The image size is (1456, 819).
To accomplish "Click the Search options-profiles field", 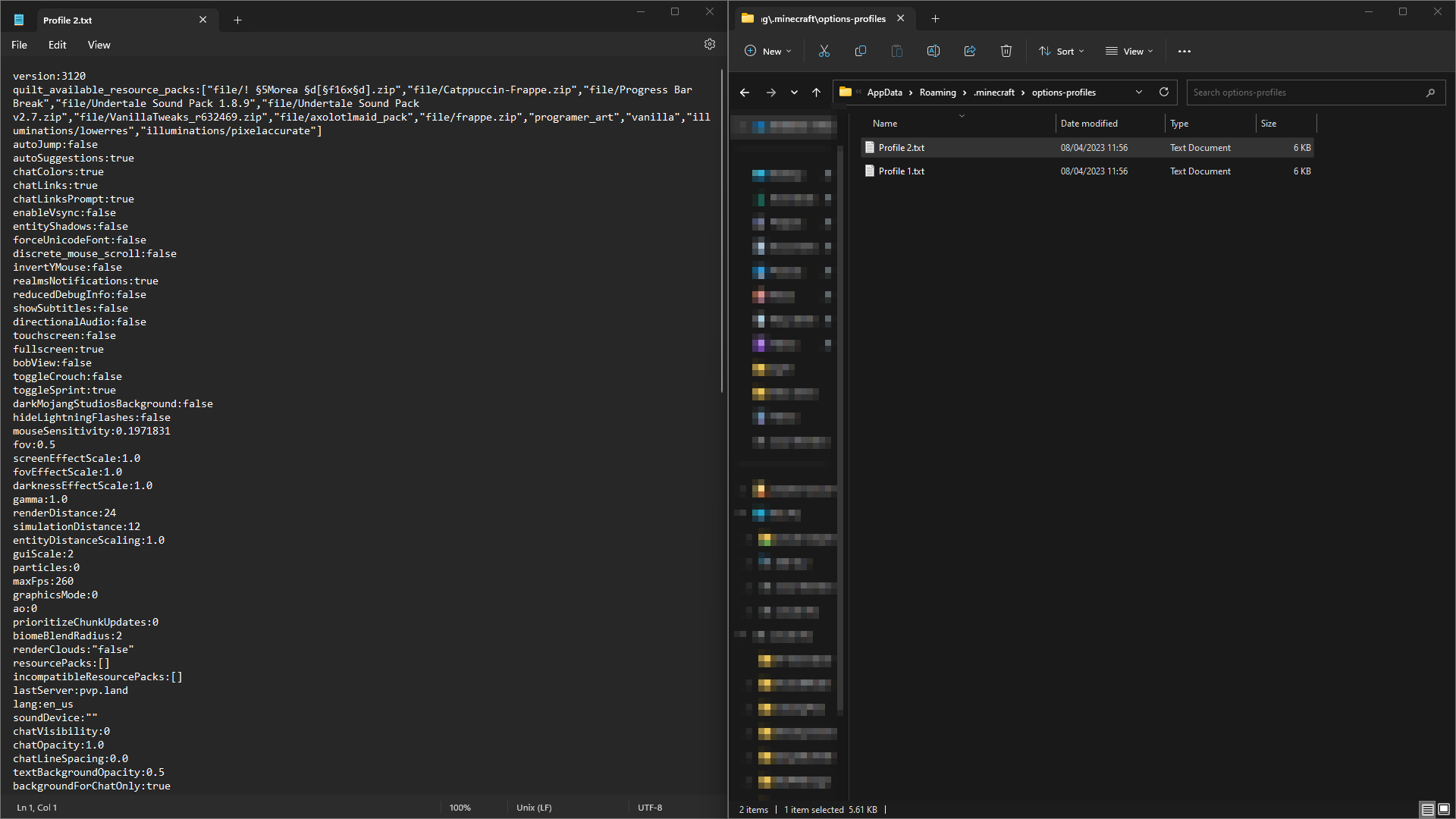I will 1304,93.
